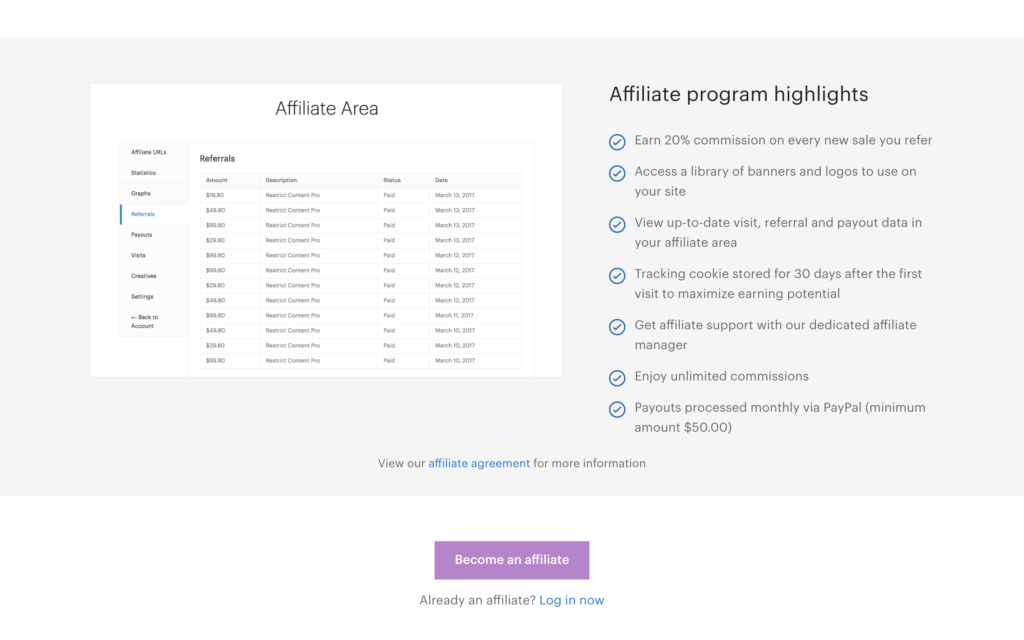
Task: Click the Back to Account item
Action: pyautogui.click(x=145, y=321)
